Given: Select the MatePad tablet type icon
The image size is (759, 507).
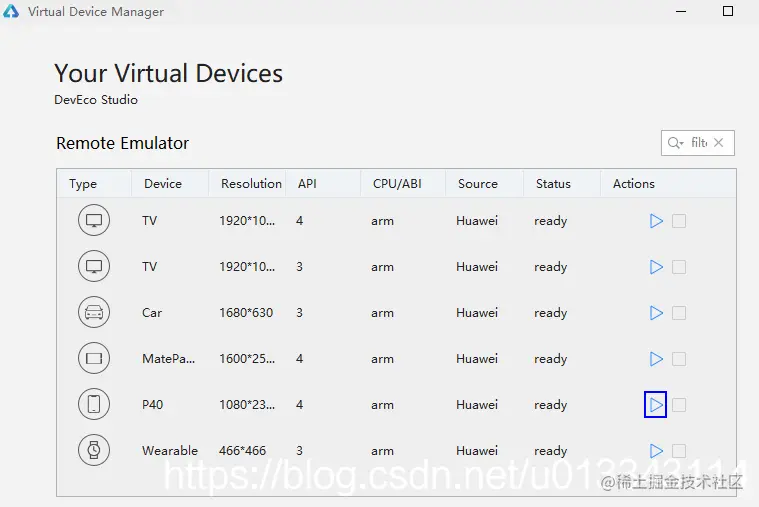Looking at the screenshot, I should [x=94, y=358].
